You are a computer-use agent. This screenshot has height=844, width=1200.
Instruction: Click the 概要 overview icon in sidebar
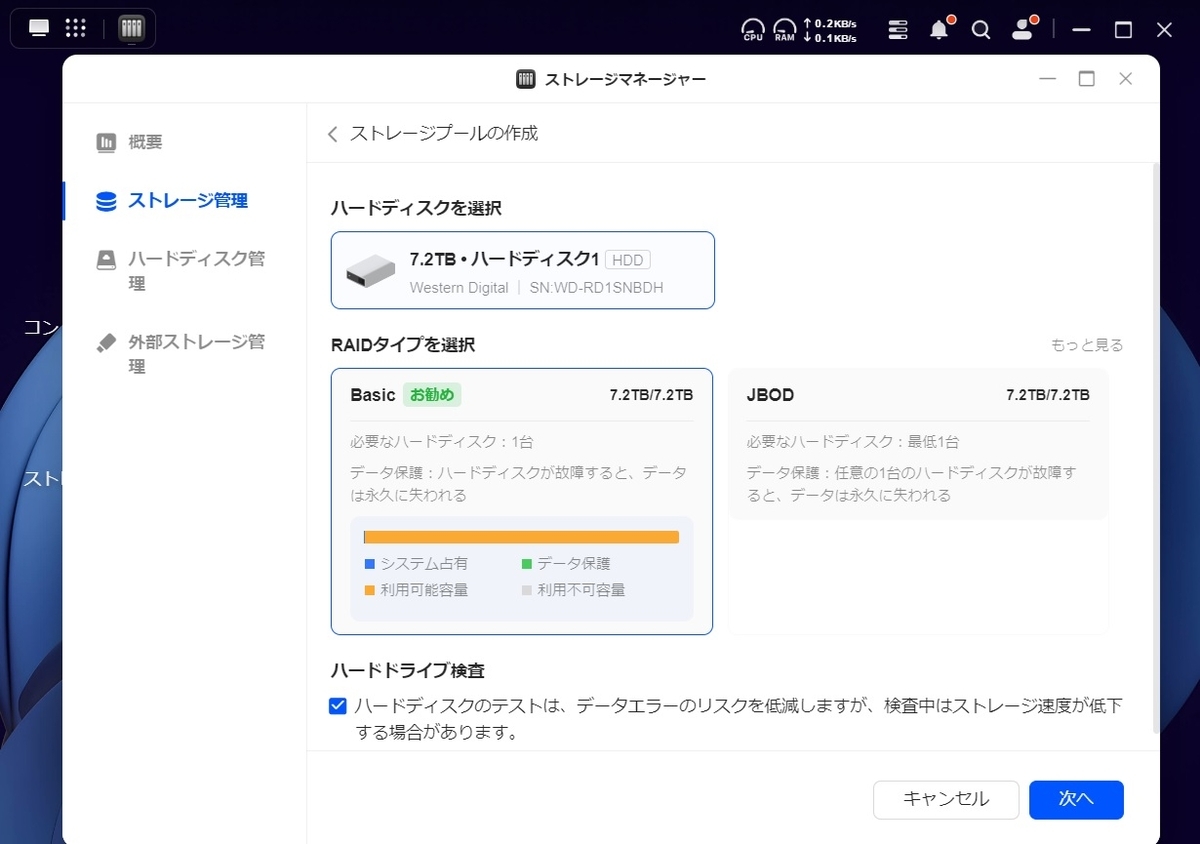[106, 142]
